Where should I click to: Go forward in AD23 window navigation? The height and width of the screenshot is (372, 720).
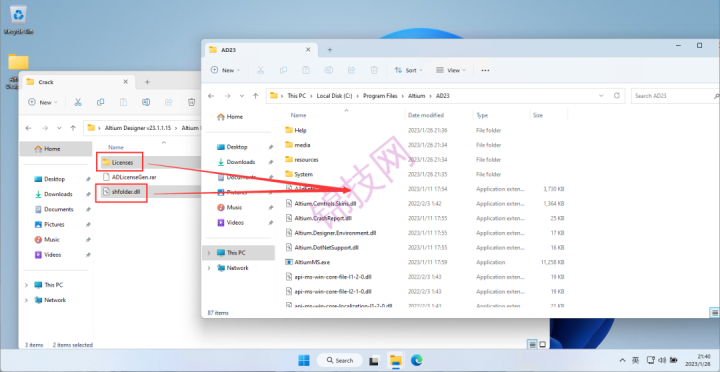(x=227, y=96)
